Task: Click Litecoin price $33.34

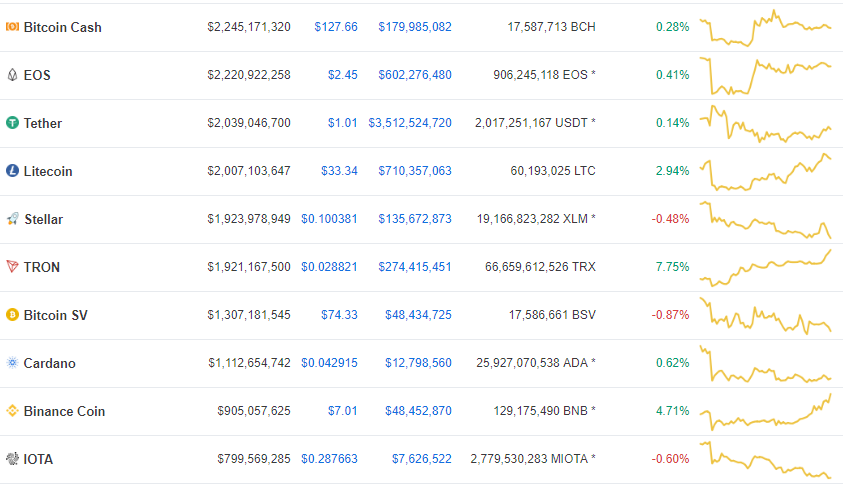Action: 339,171
